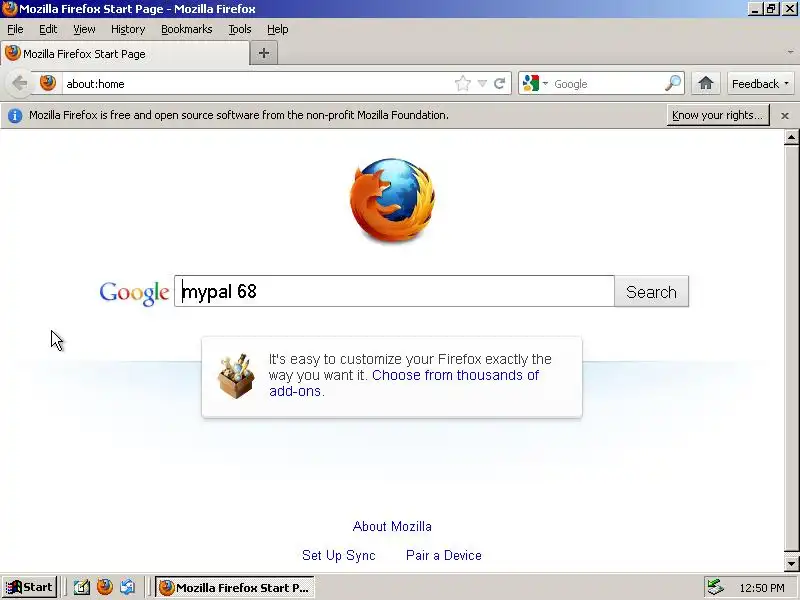Image resolution: width=800 pixels, height=600 pixels.
Task: Open the Bookmarks menu
Action: click(x=187, y=29)
